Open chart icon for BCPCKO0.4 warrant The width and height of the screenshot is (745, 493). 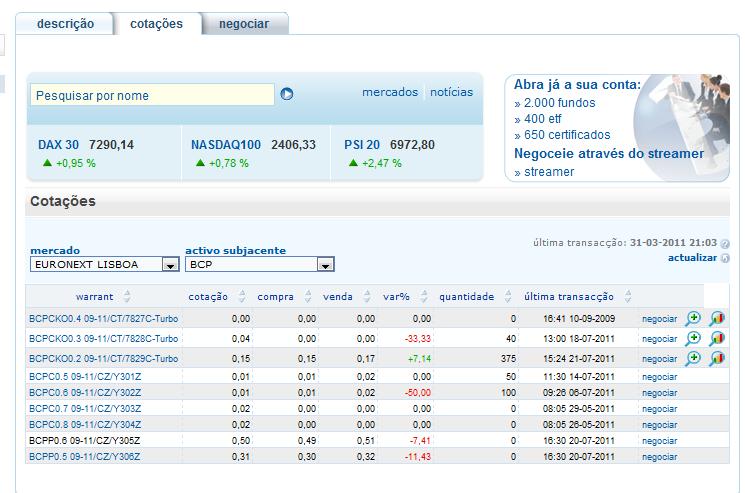(717, 319)
